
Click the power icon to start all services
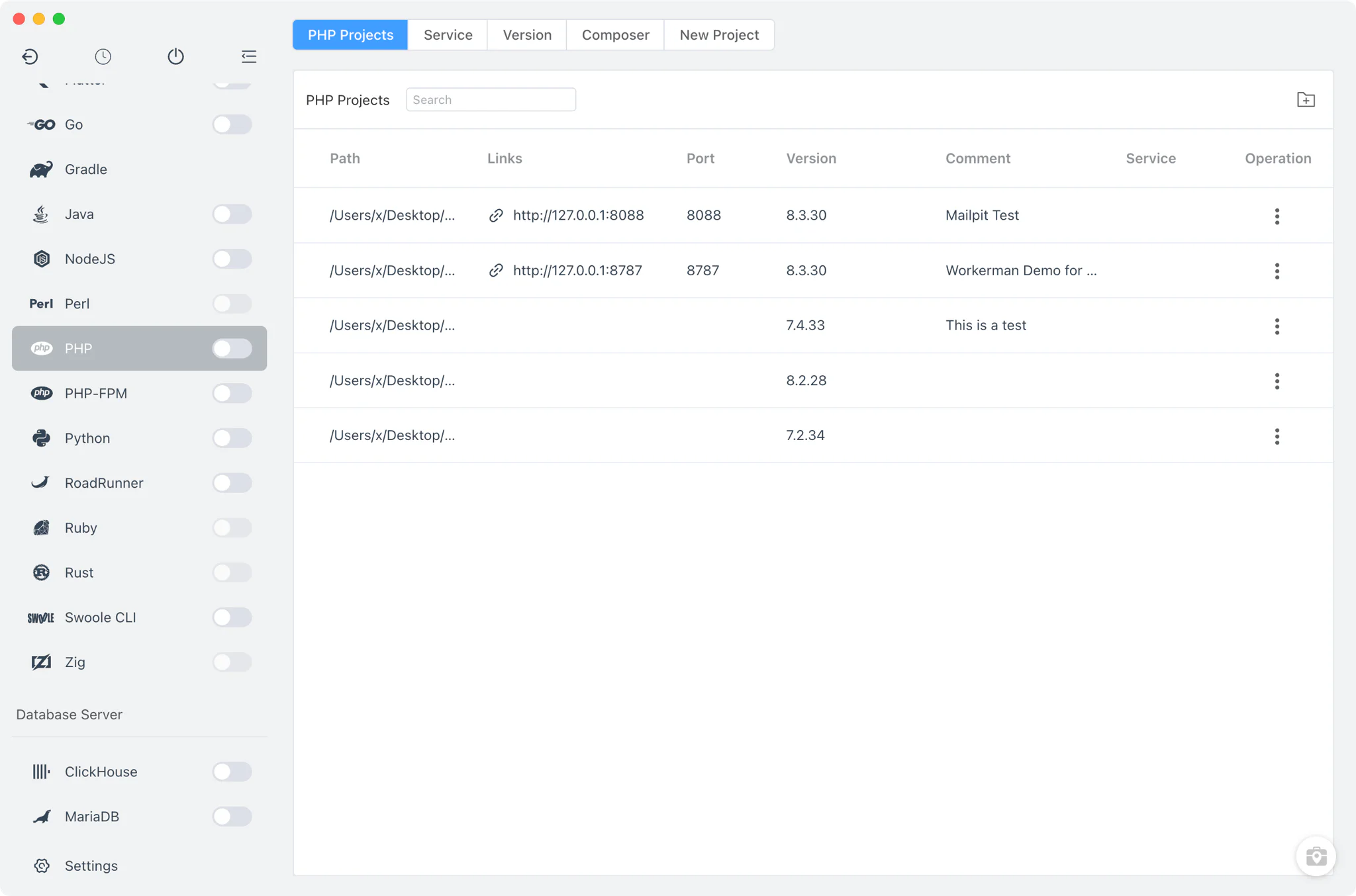click(175, 57)
